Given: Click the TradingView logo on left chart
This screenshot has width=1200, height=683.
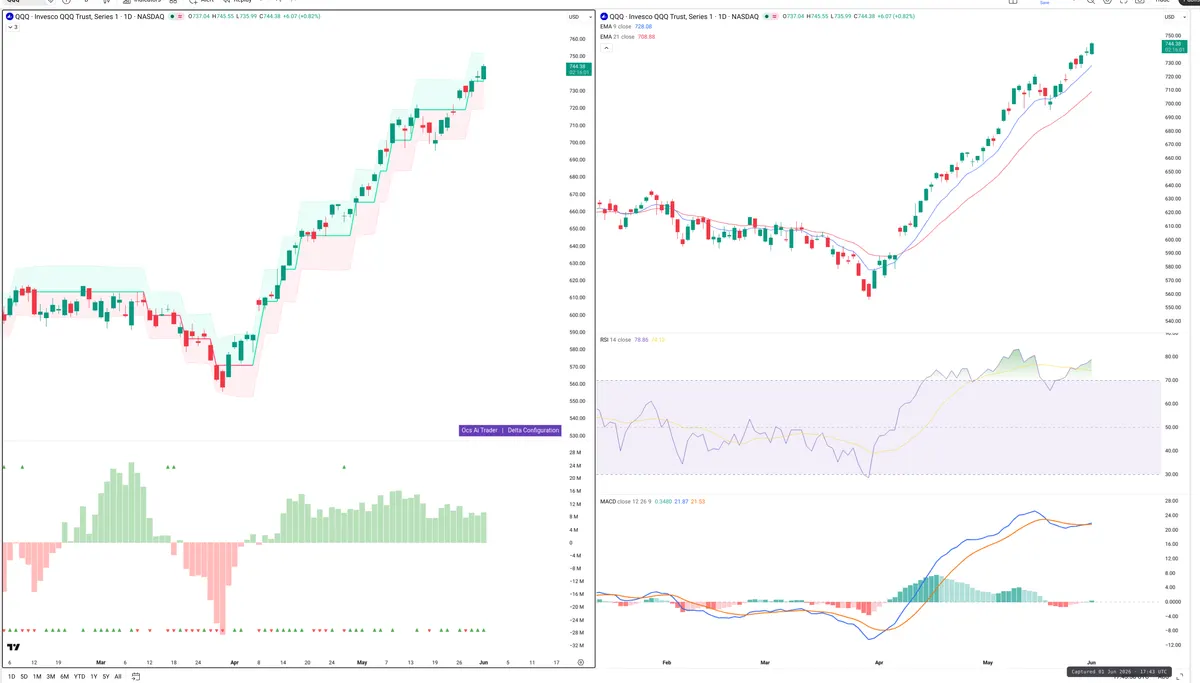Looking at the screenshot, I should [x=12, y=648].
